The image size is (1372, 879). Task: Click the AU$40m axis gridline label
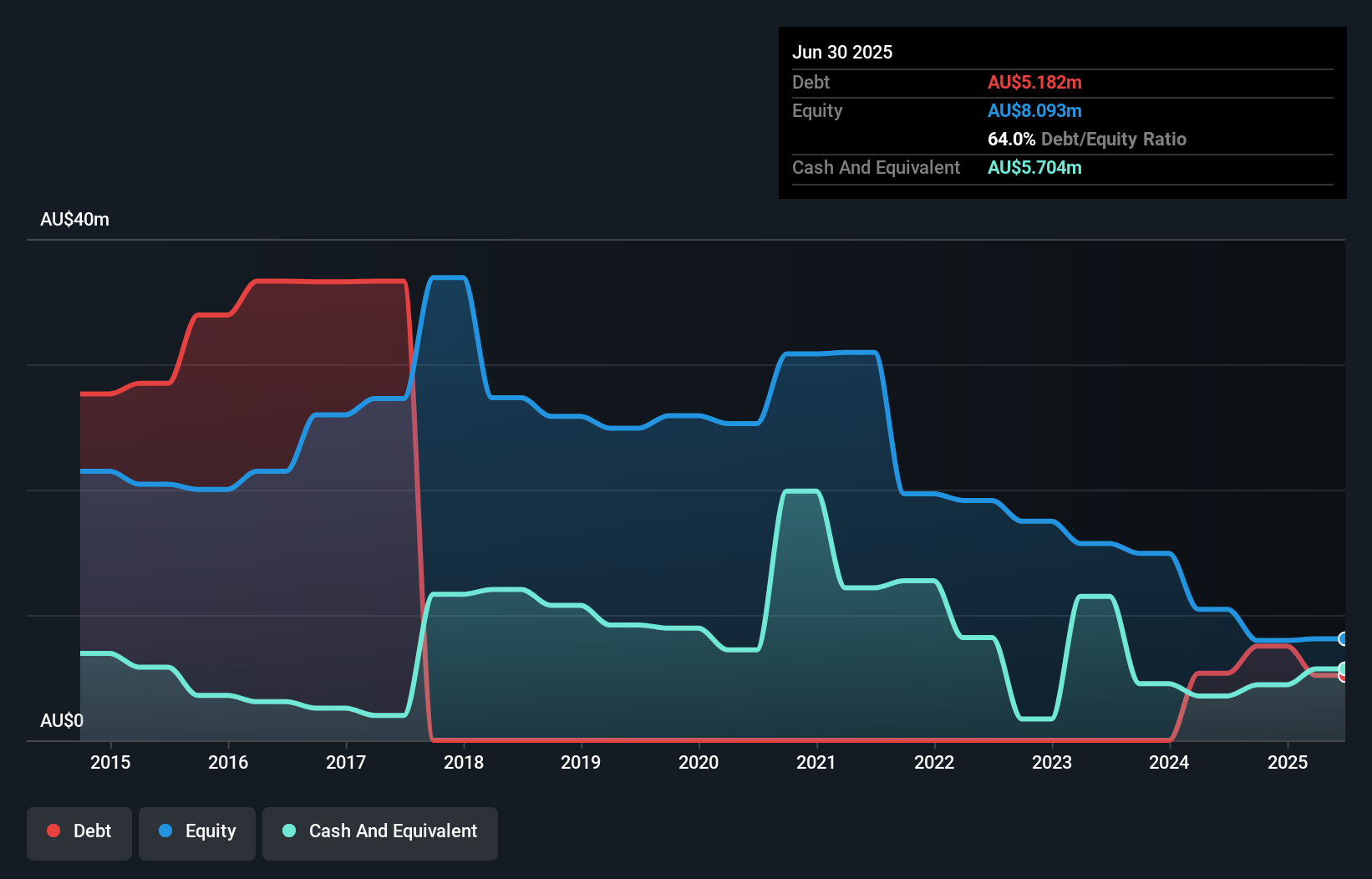pyautogui.click(x=74, y=219)
